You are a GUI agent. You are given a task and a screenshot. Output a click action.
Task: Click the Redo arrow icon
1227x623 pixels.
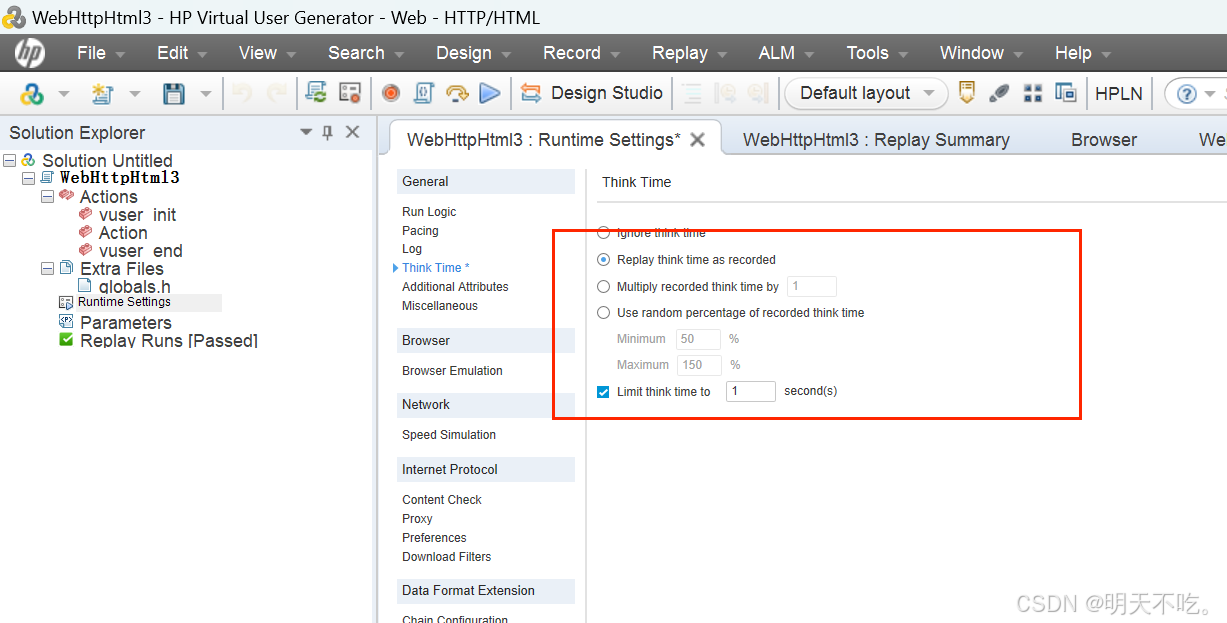click(x=277, y=94)
